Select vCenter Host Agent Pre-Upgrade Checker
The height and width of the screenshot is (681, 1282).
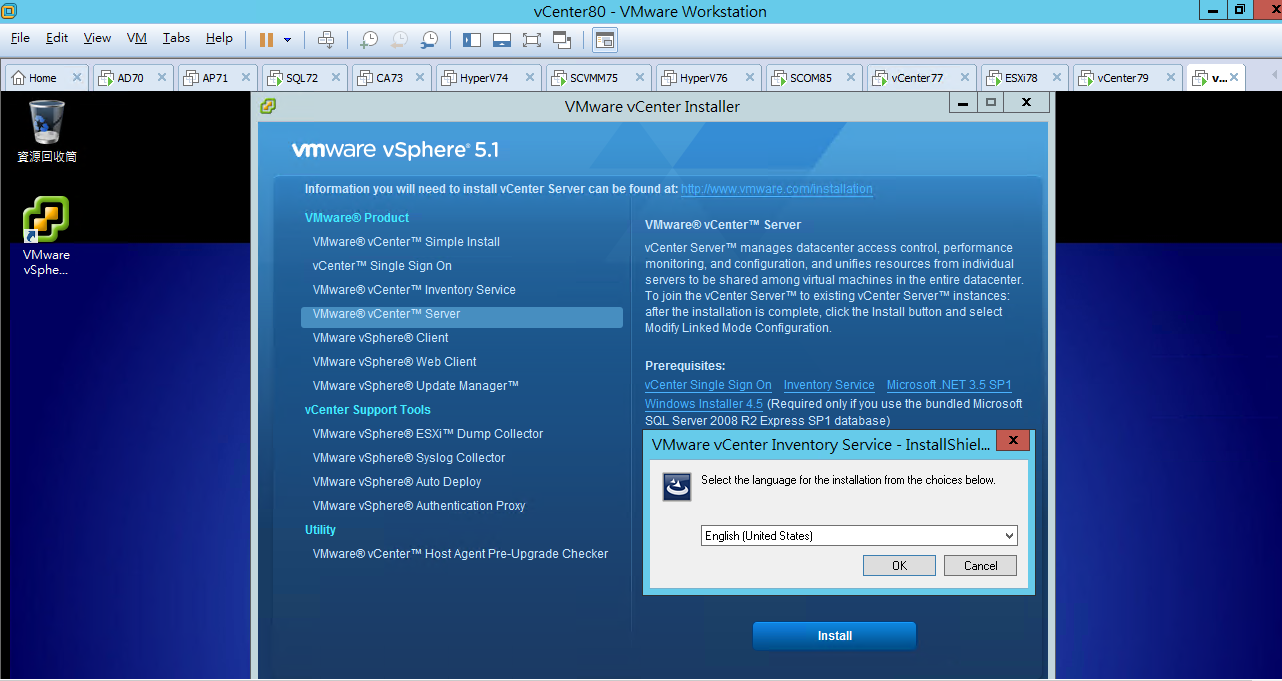pyautogui.click(x=460, y=554)
